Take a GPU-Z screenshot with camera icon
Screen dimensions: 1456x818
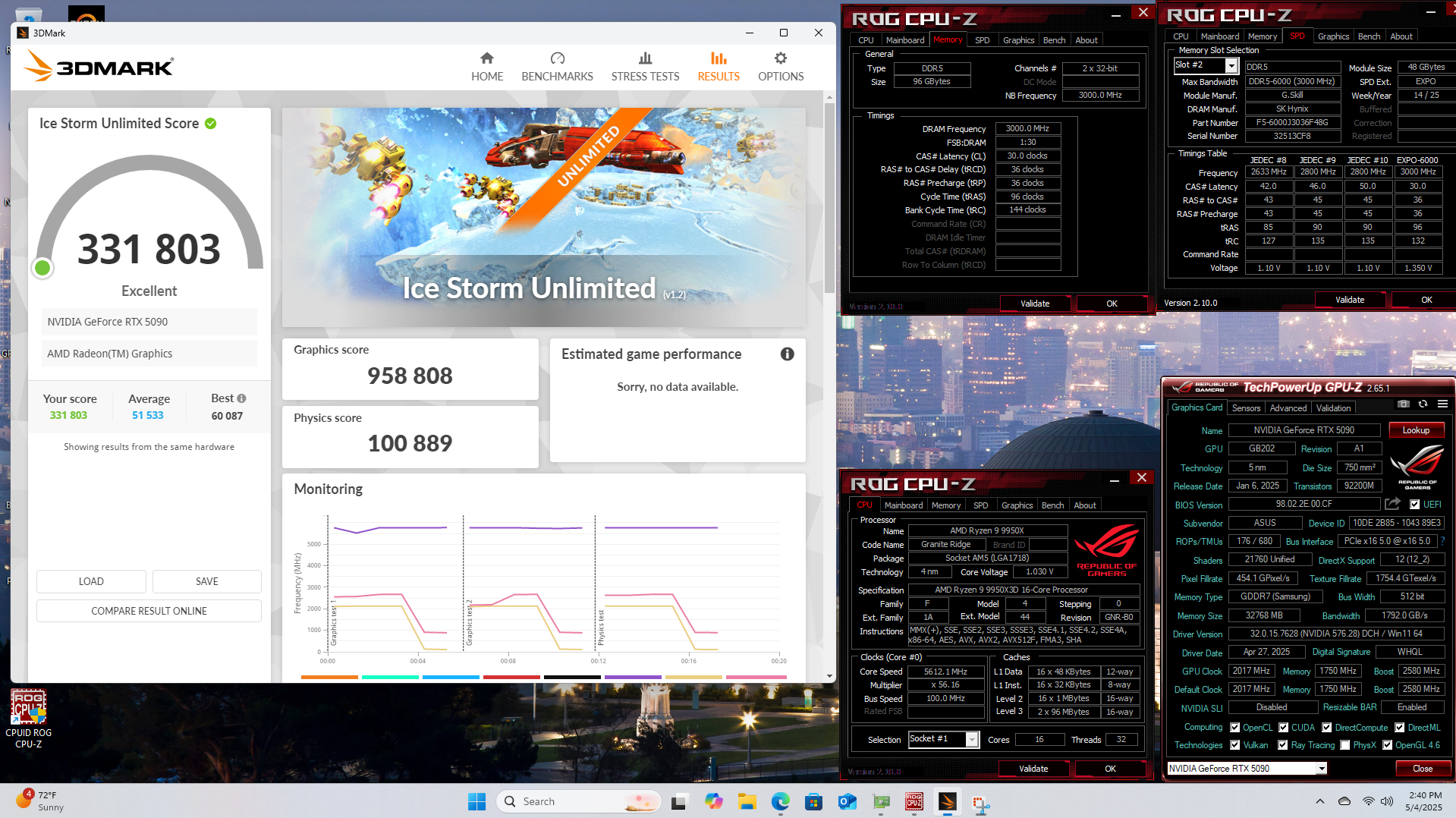pos(1404,404)
